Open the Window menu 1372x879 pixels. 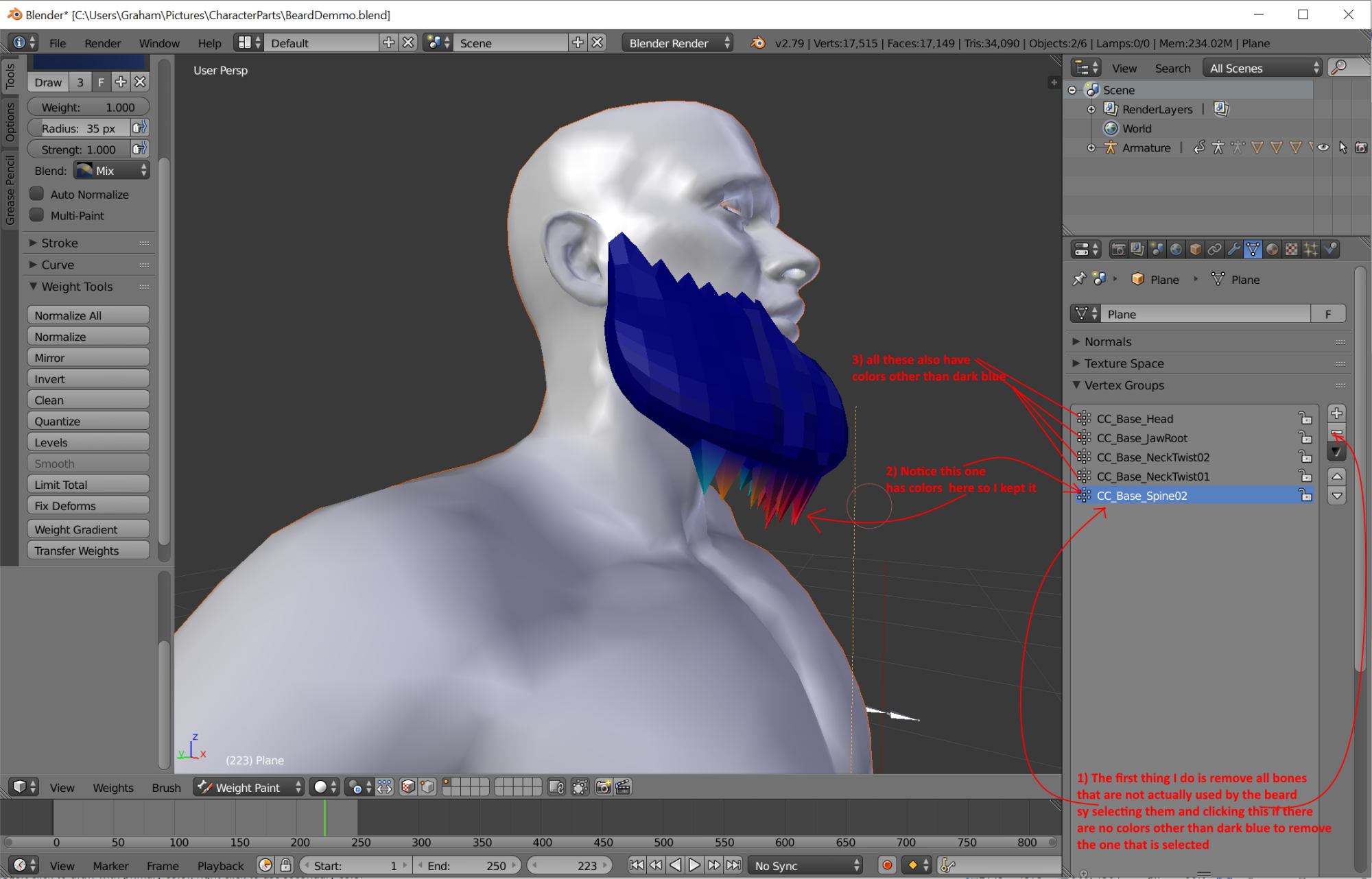coord(159,43)
